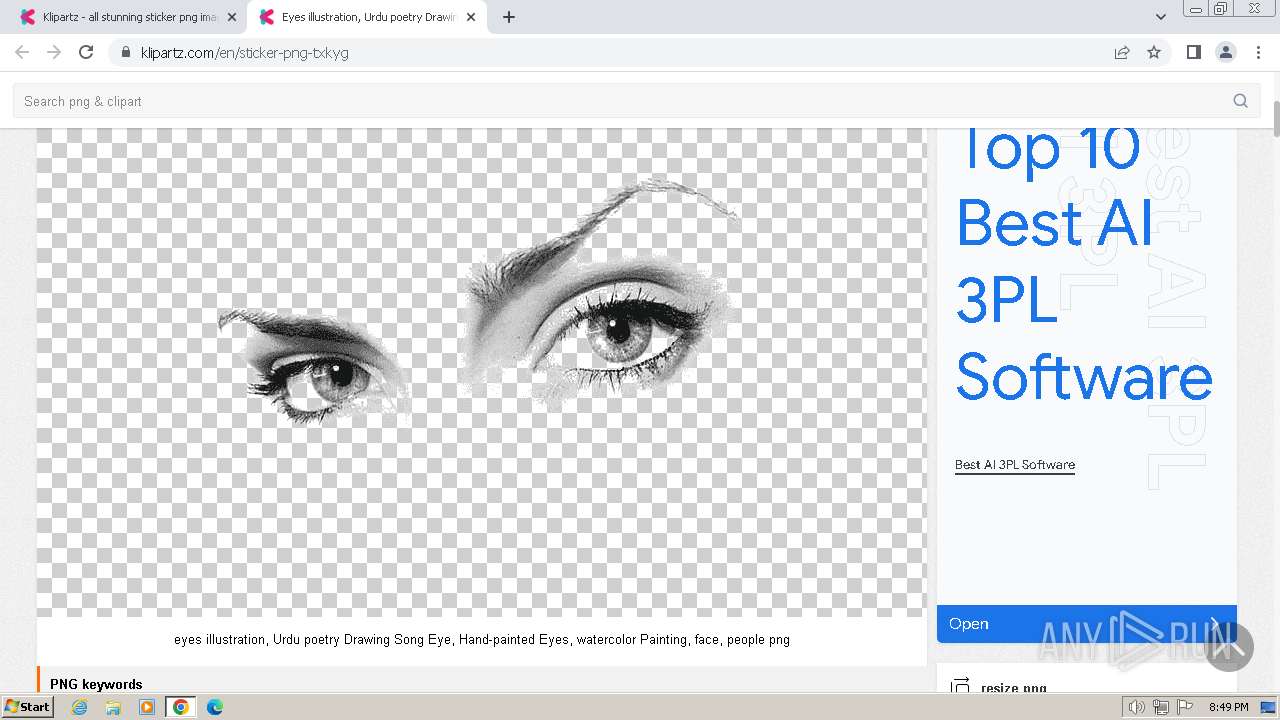Click the resize png crop icon
The width and height of the screenshot is (1280, 720).
[960, 687]
